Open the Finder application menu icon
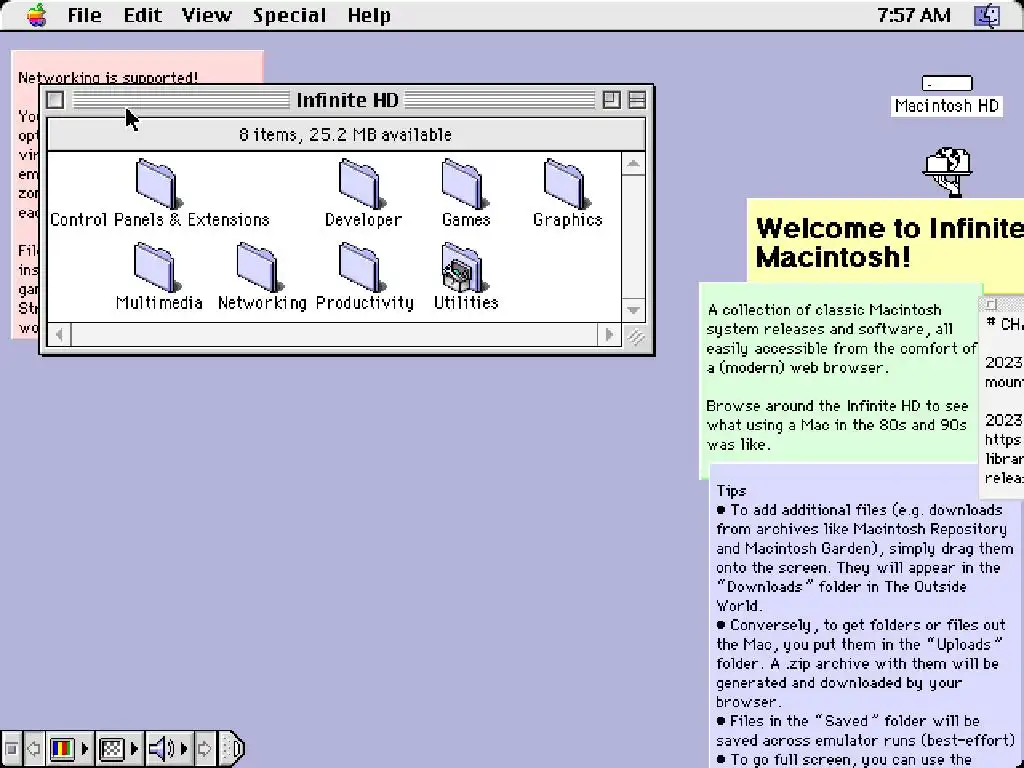The width and height of the screenshot is (1024, 768). click(987, 15)
